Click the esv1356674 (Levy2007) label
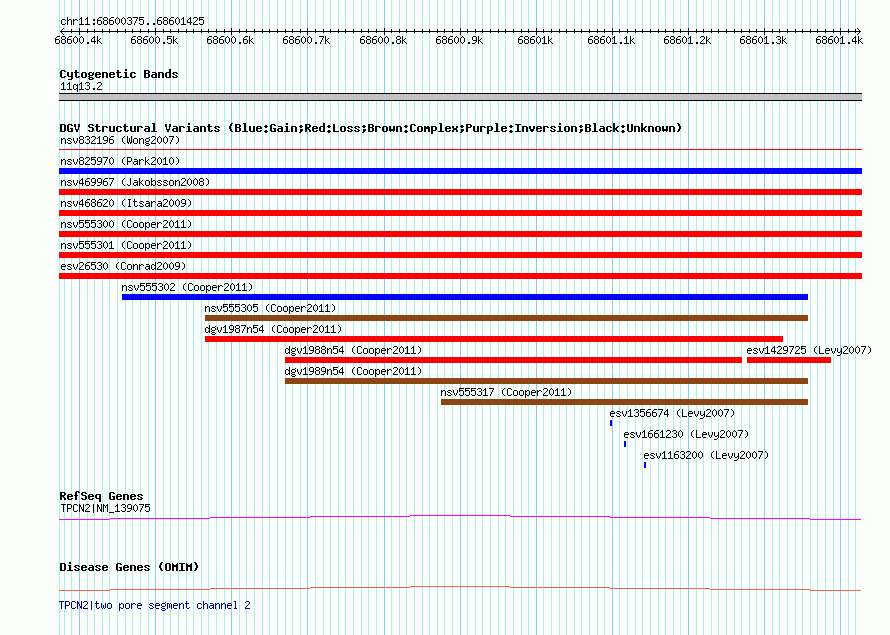The image size is (890, 635). point(672,413)
